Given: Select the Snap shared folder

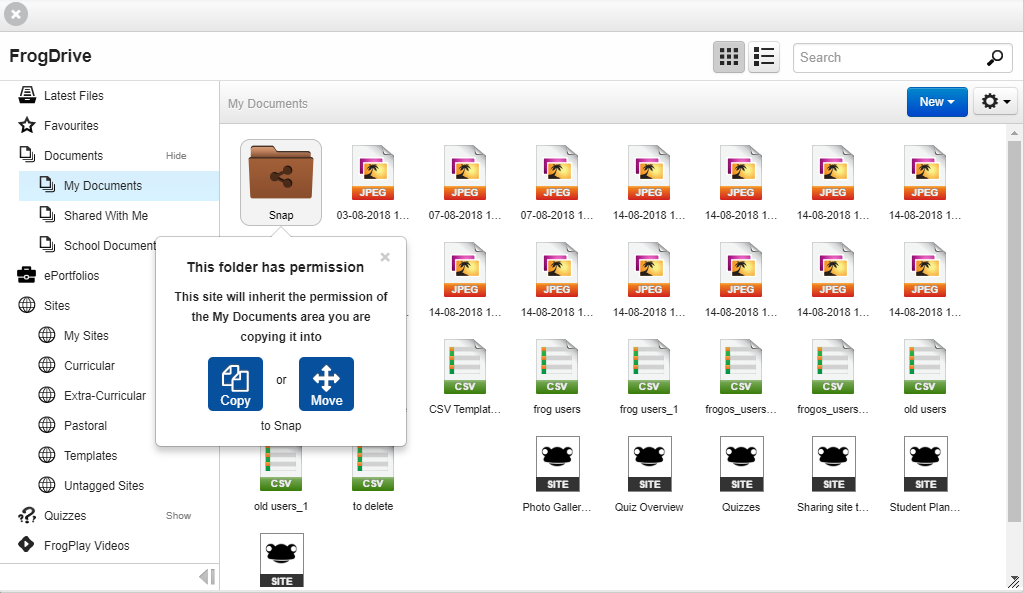Looking at the screenshot, I should click(281, 182).
